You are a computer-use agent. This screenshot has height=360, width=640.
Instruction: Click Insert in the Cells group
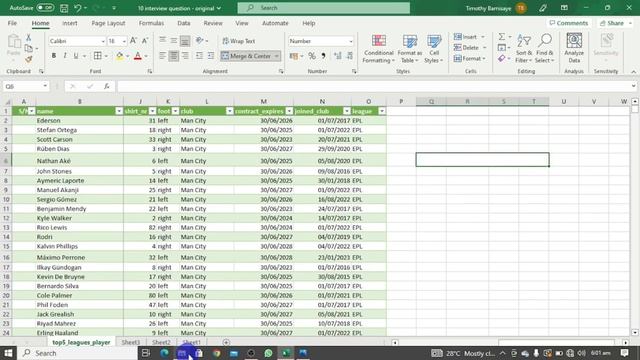coord(469,37)
